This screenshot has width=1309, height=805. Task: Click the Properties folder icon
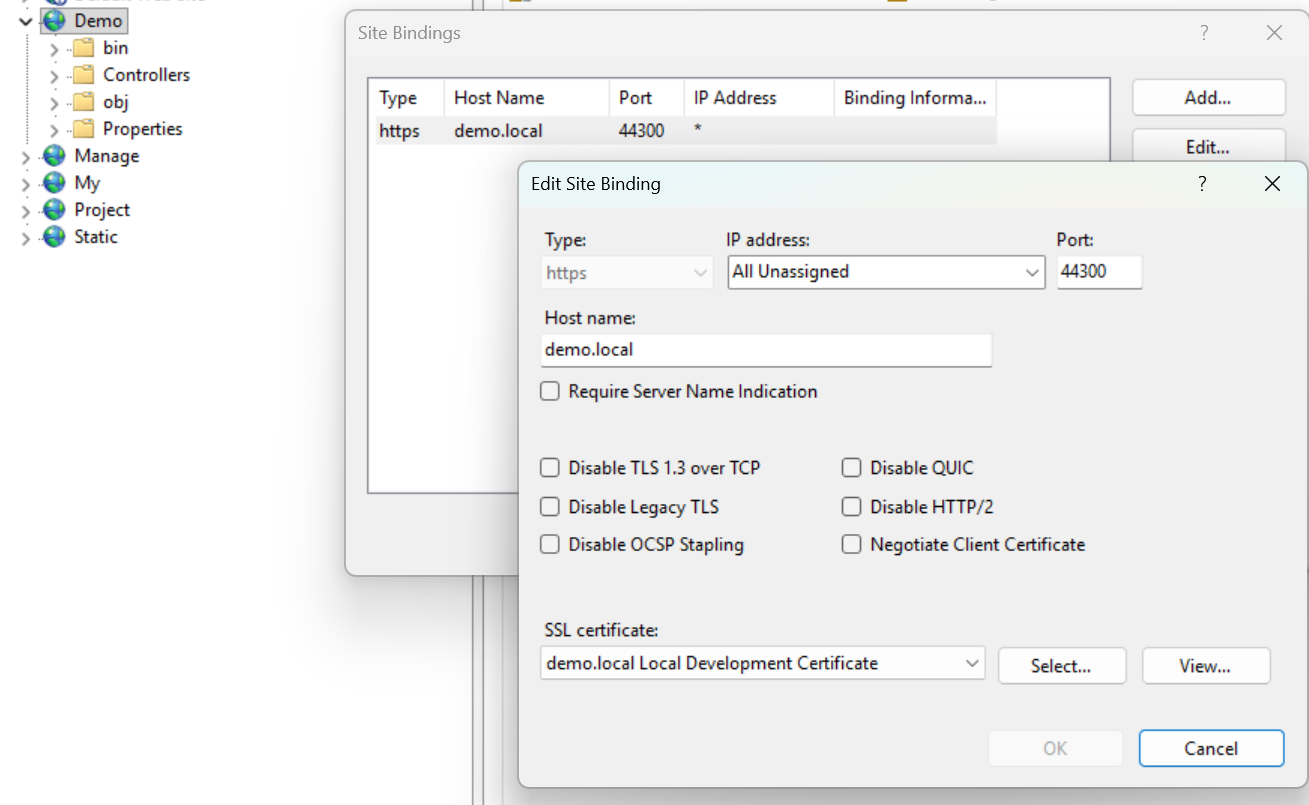coord(84,128)
